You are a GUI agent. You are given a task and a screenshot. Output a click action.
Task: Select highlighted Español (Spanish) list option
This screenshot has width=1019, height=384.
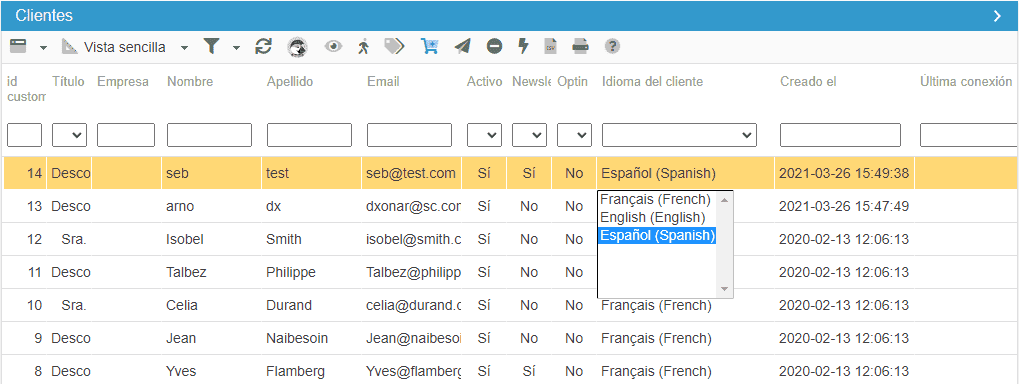click(656, 235)
